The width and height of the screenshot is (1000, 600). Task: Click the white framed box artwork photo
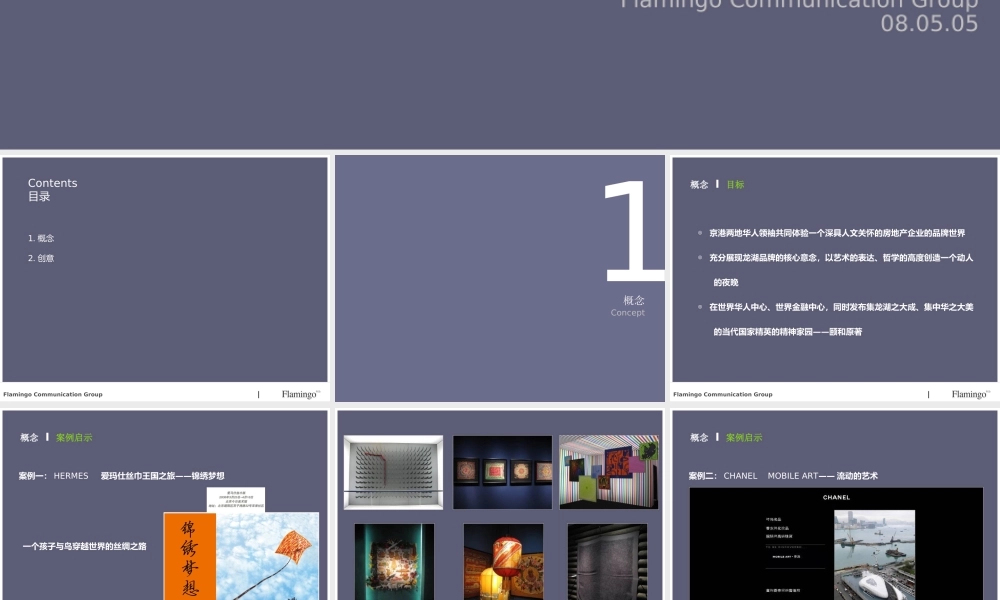pyautogui.click(x=393, y=472)
